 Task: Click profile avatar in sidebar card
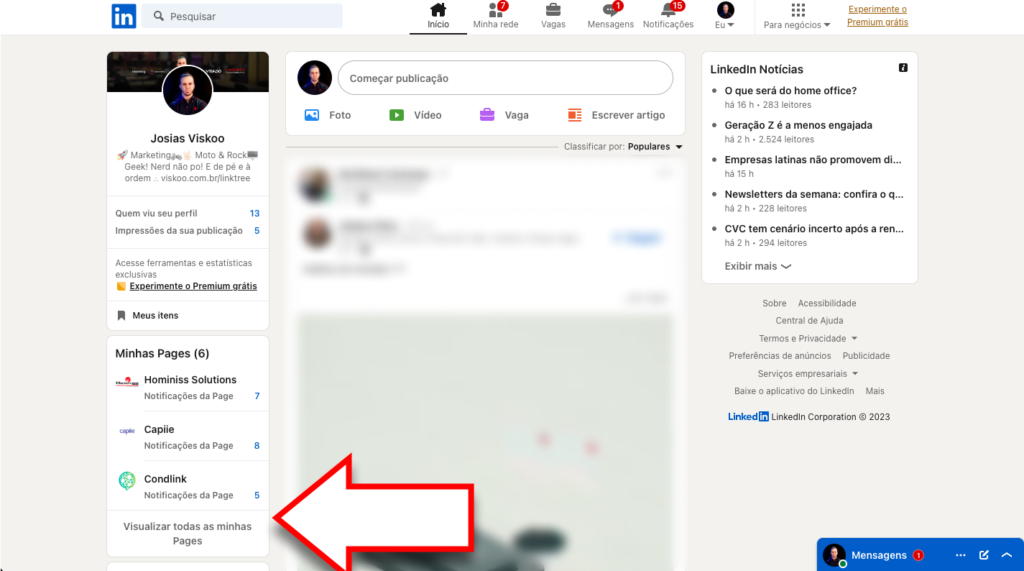pos(187,90)
